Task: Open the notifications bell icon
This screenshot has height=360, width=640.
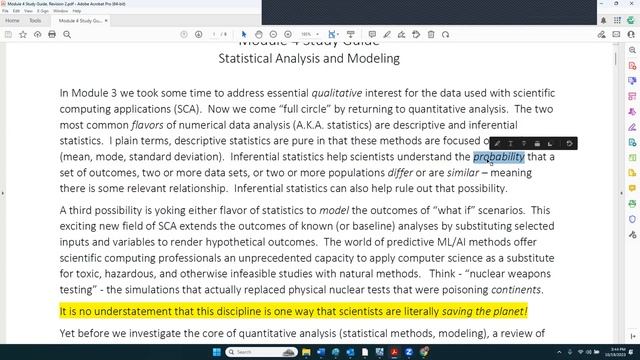Action: pos(603,20)
